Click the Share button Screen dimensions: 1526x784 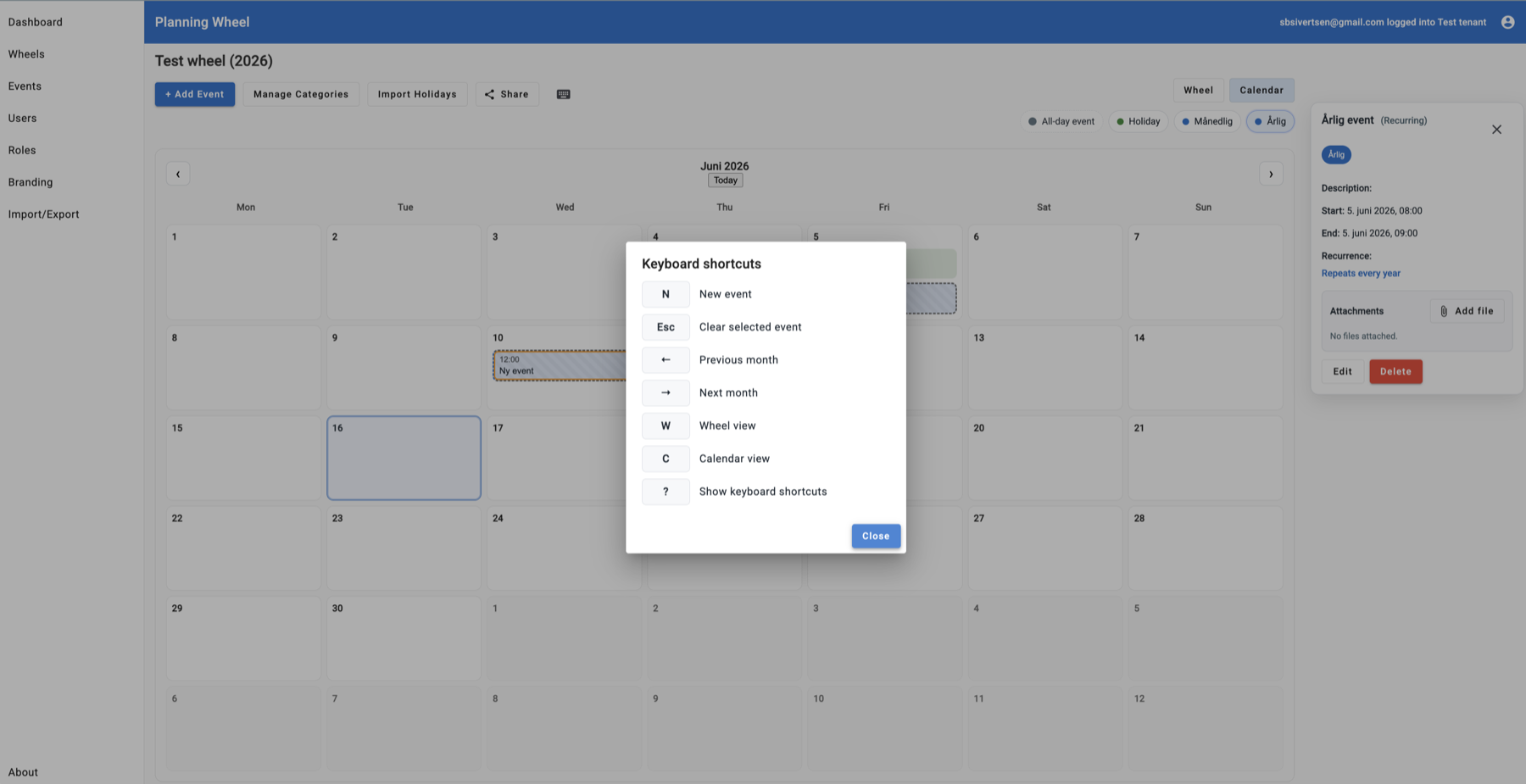[507, 94]
